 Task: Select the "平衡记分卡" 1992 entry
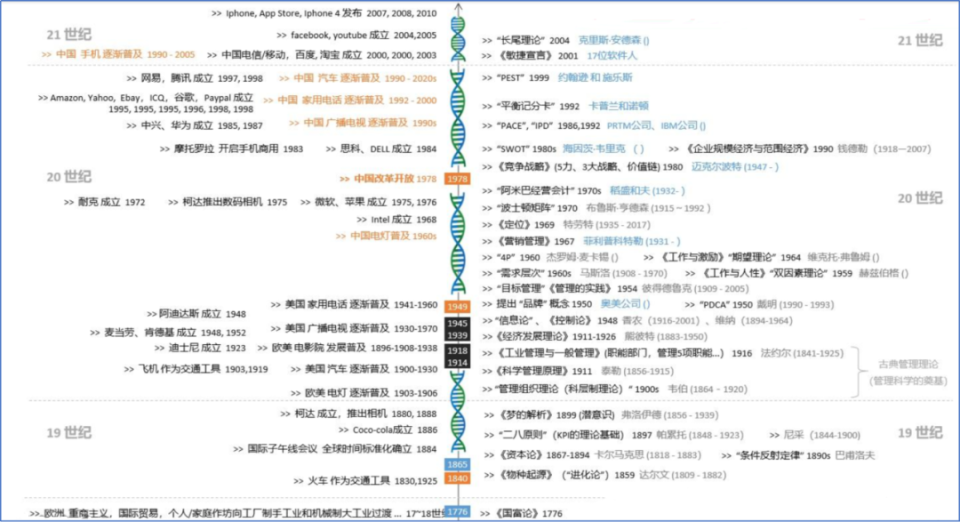565,106
